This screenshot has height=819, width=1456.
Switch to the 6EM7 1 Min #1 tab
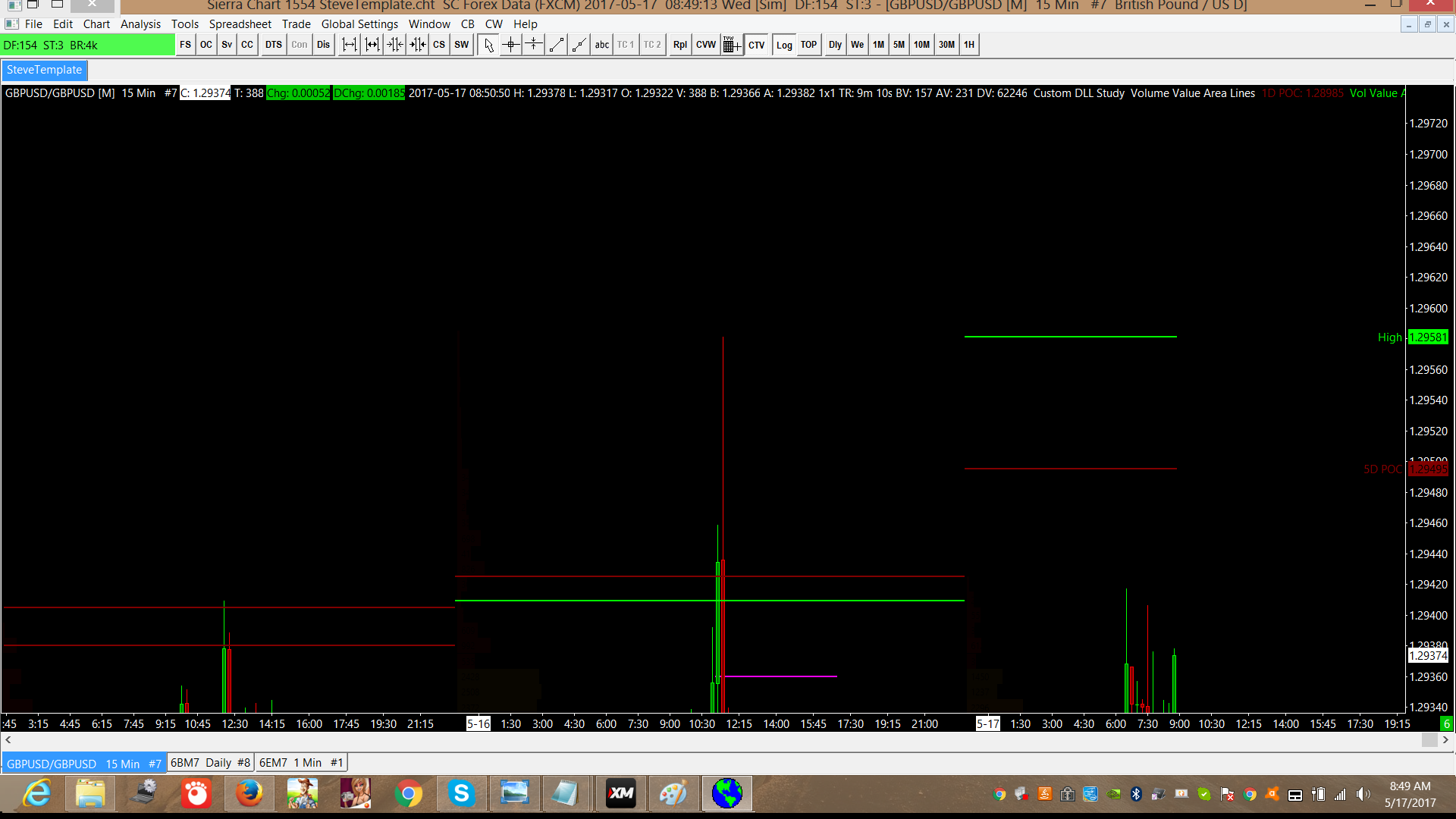tap(301, 763)
